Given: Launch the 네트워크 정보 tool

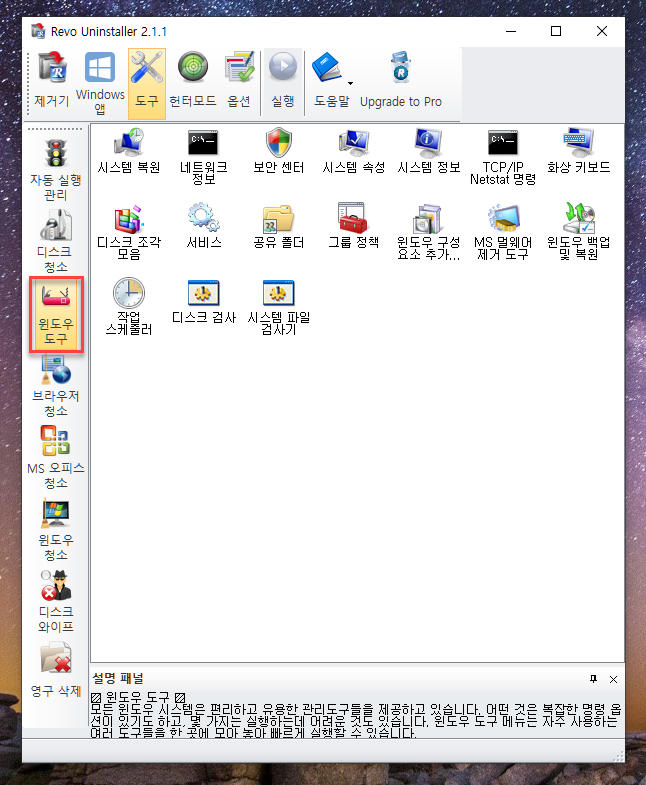Looking at the screenshot, I should pyautogui.click(x=203, y=156).
